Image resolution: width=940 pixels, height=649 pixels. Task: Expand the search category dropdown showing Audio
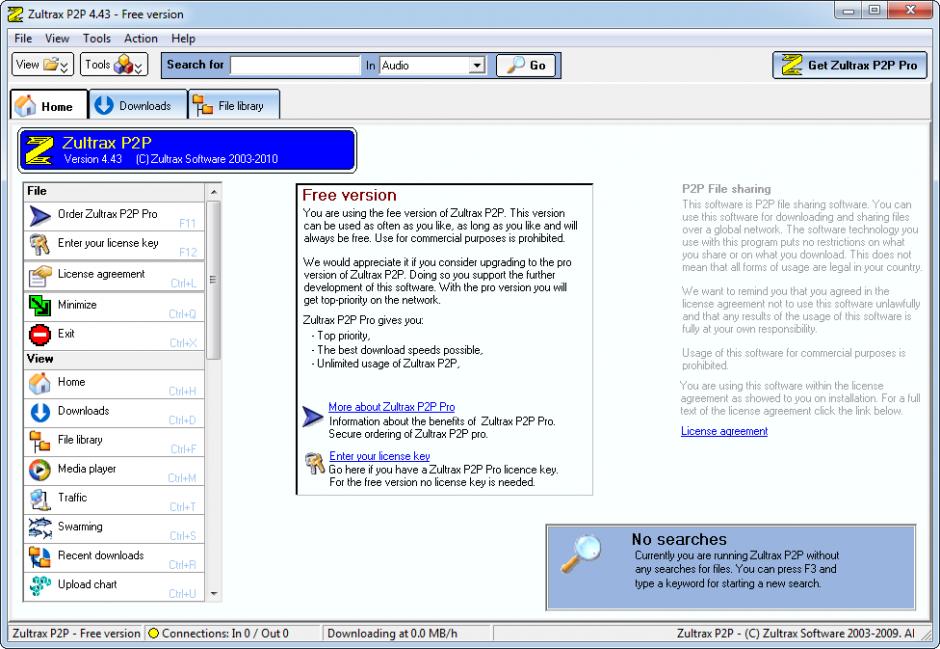click(477, 65)
